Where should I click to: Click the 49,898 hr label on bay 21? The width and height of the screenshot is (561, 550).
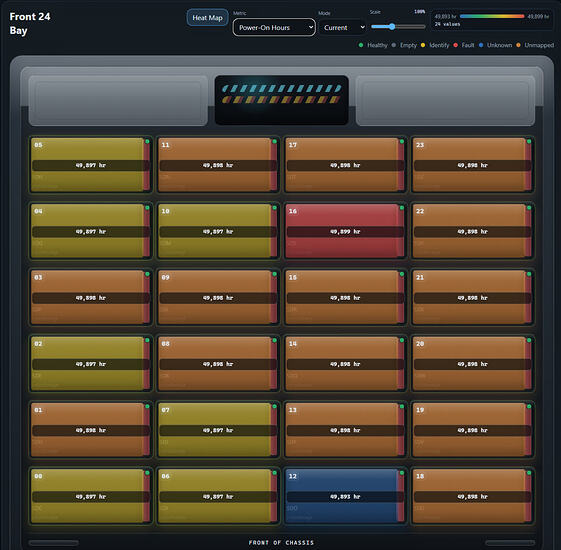coord(472,298)
